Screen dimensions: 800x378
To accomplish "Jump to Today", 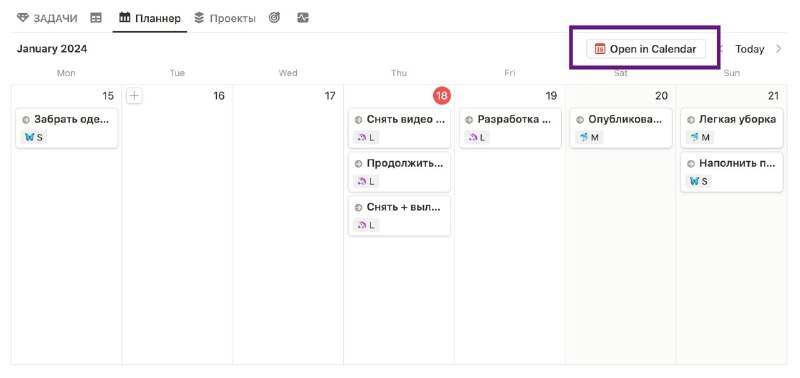I will coord(749,49).
